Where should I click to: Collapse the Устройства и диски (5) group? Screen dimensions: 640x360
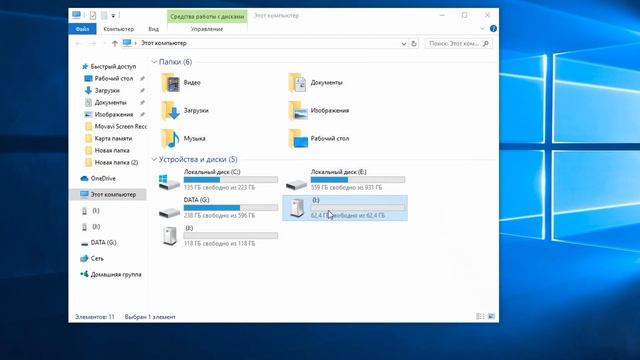click(154, 160)
